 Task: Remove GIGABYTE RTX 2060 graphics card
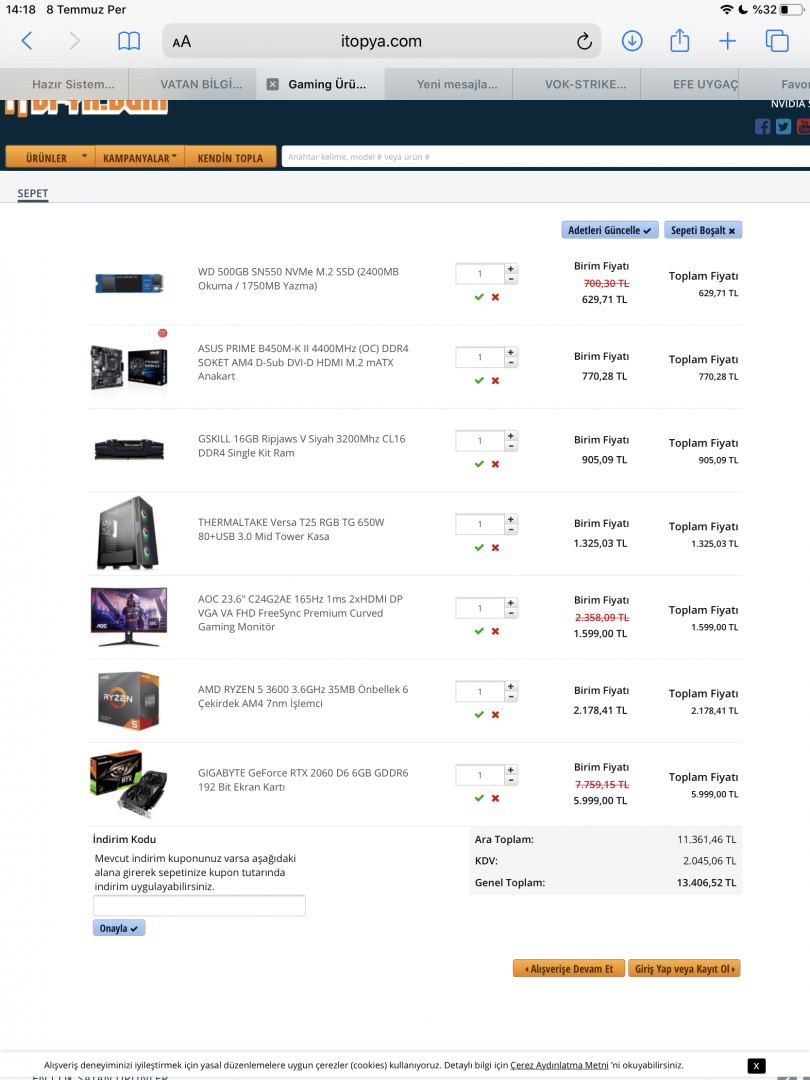point(495,798)
